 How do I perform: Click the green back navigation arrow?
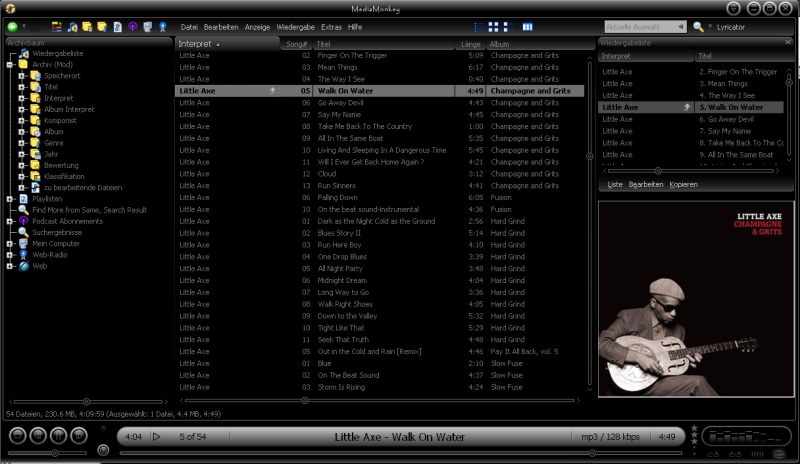[x=12, y=27]
